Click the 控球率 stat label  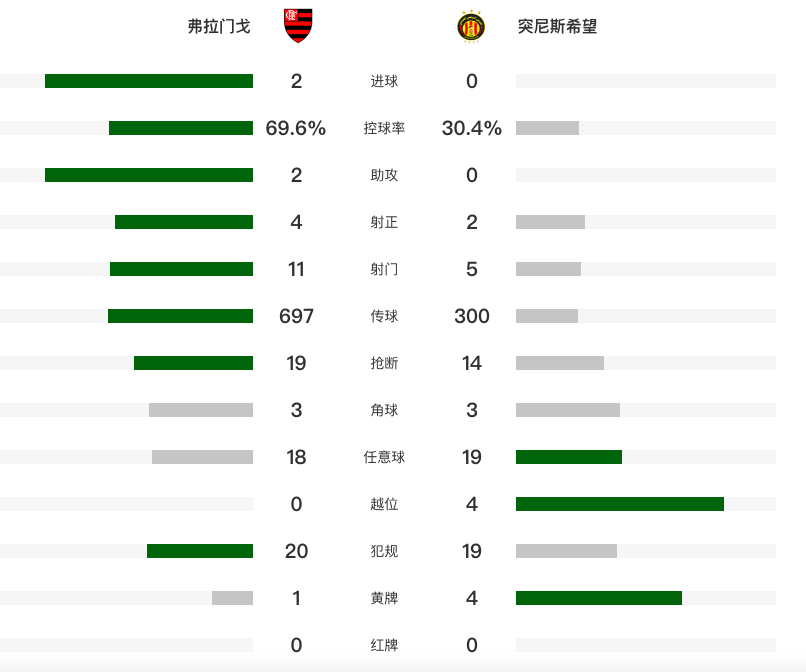384,128
